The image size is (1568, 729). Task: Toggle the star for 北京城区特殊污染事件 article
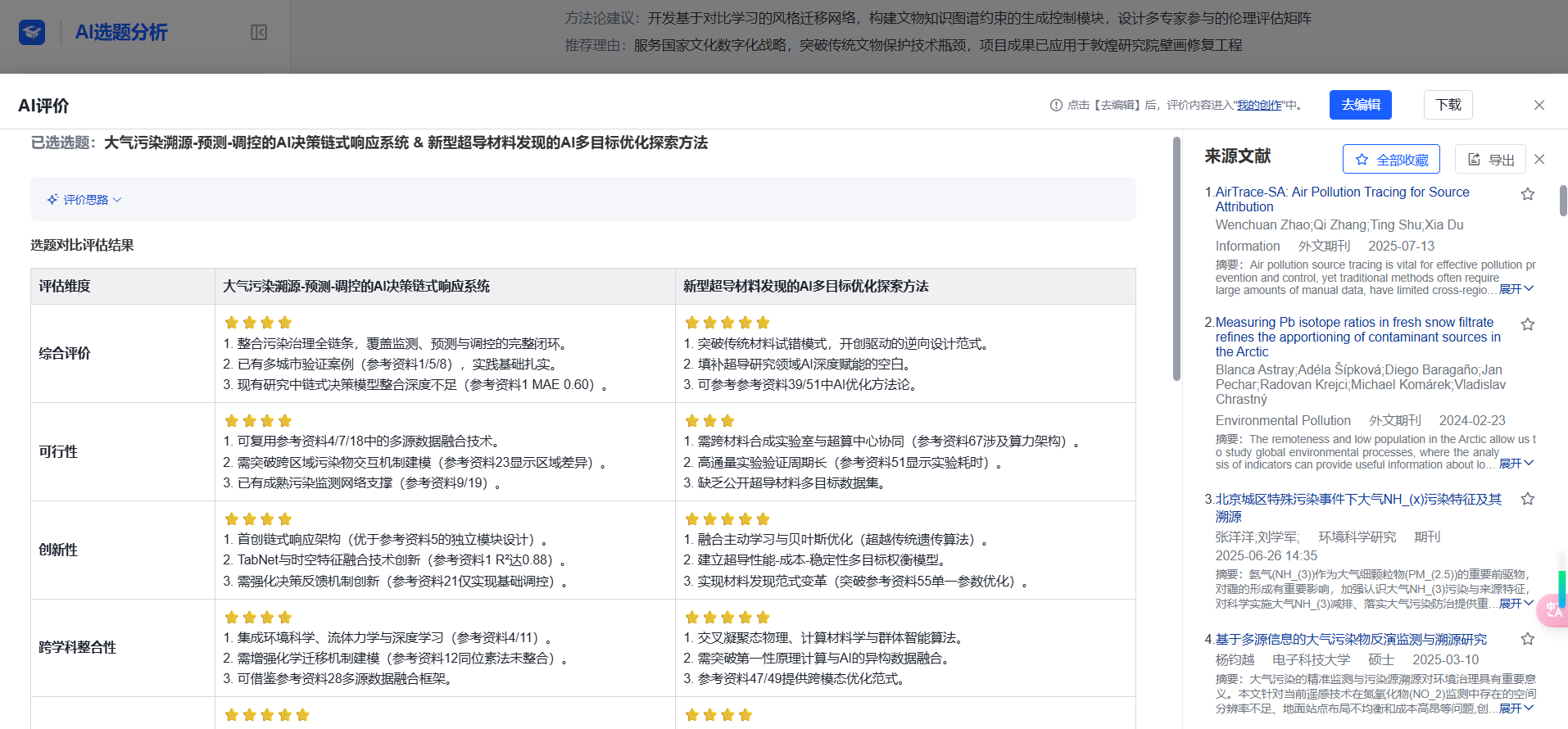(1527, 499)
